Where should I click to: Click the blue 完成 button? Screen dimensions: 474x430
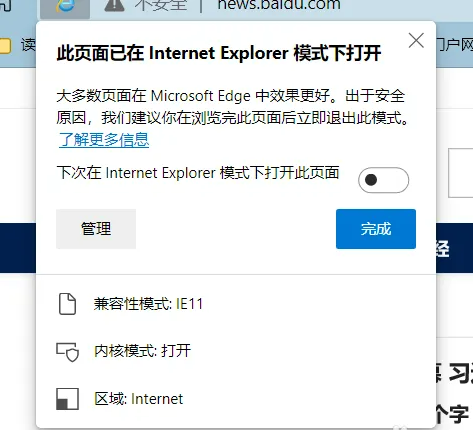376,229
